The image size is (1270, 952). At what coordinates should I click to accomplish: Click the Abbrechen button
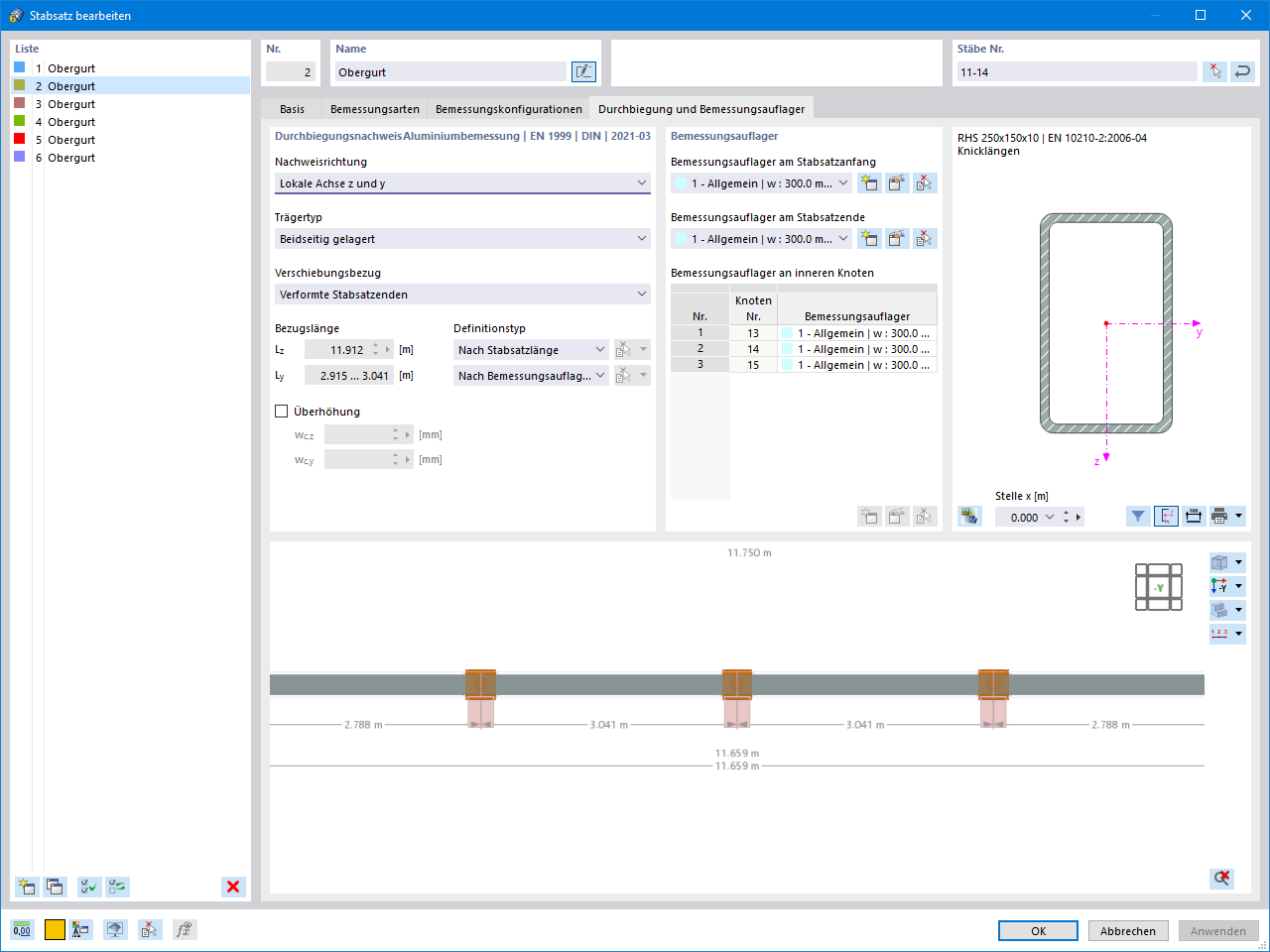click(1128, 930)
